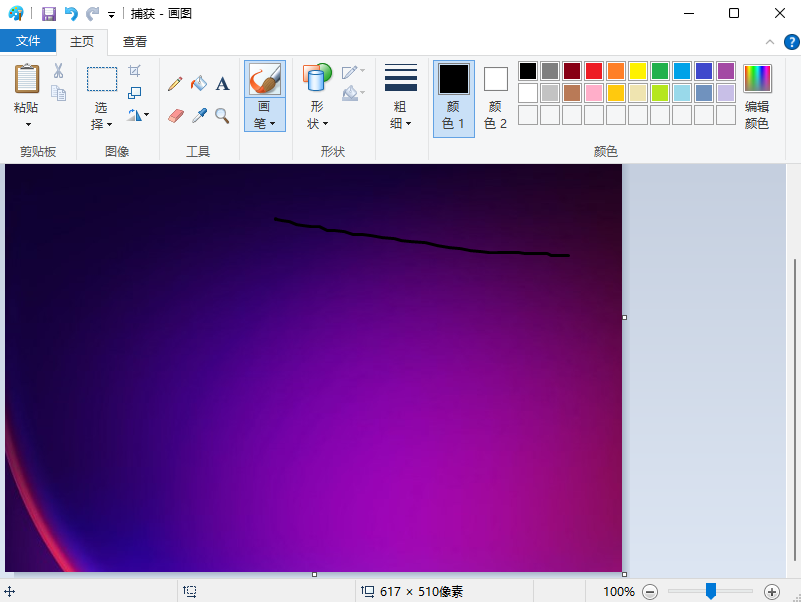Select the Color picker tool
801x602 pixels.
pyautogui.click(x=199, y=115)
